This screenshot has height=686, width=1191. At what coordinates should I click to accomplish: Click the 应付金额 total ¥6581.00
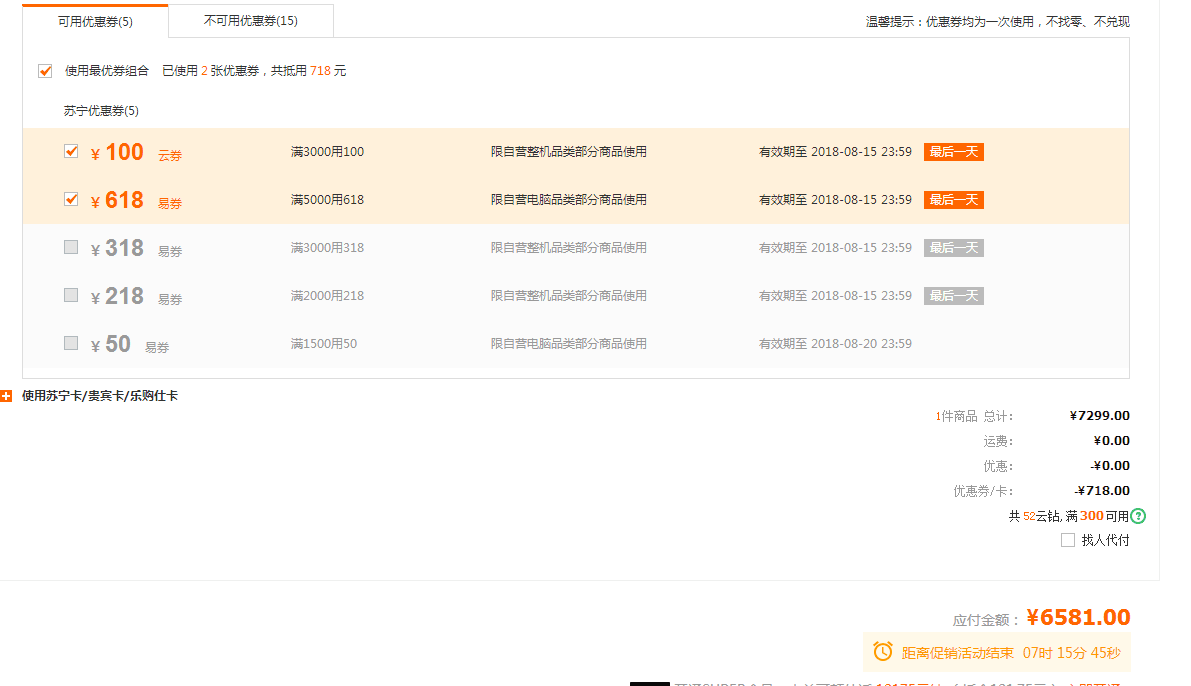point(1079,617)
